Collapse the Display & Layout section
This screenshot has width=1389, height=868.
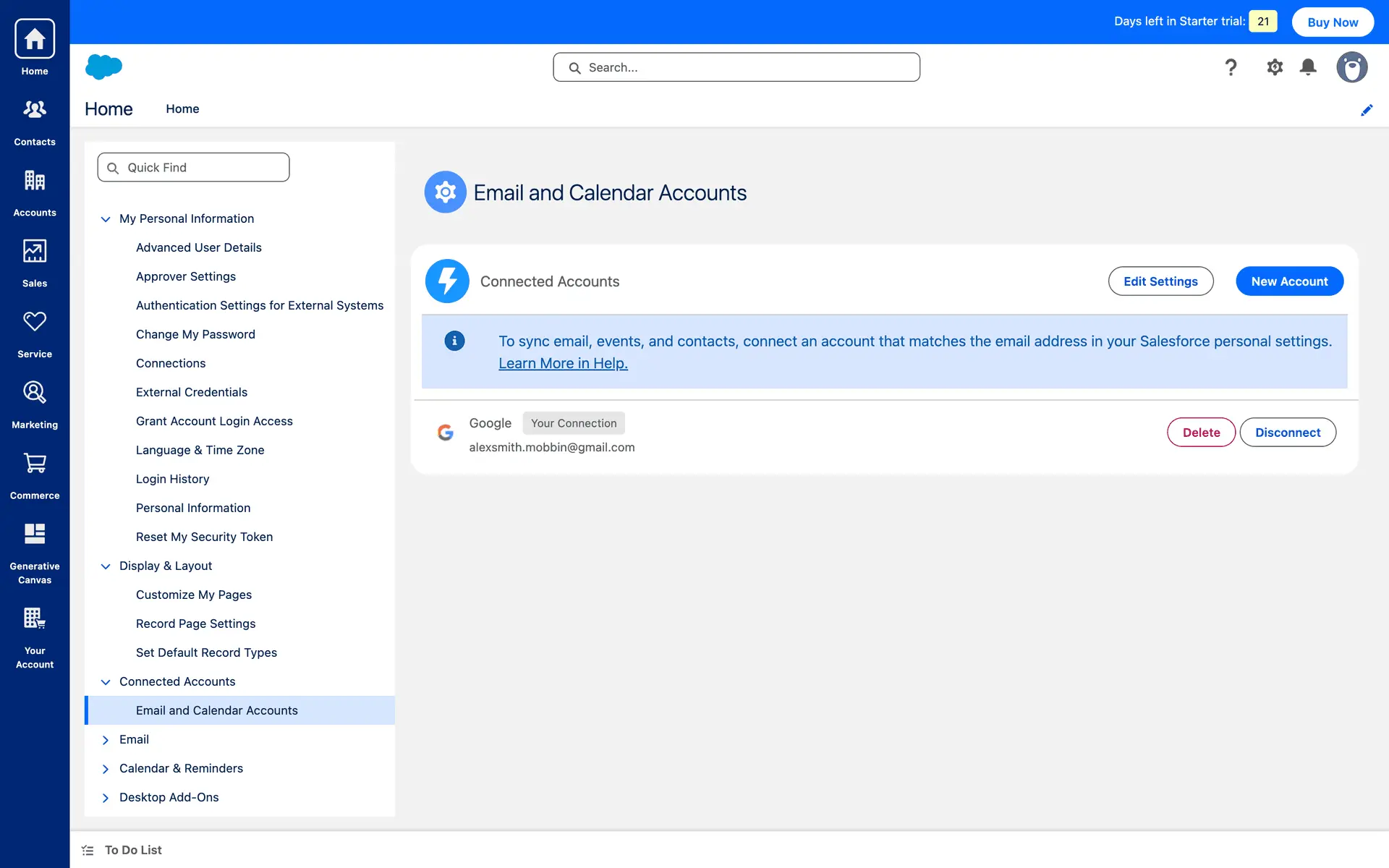106,566
